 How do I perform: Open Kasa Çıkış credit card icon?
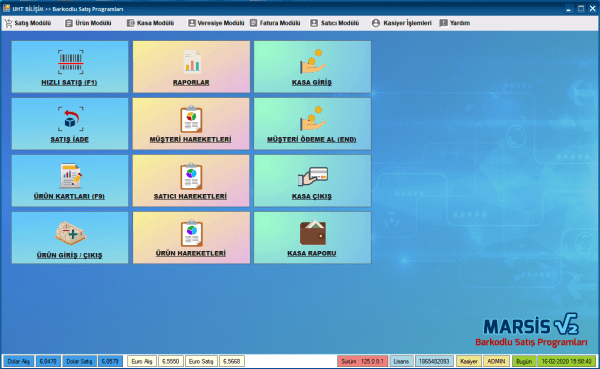pyautogui.click(x=313, y=176)
